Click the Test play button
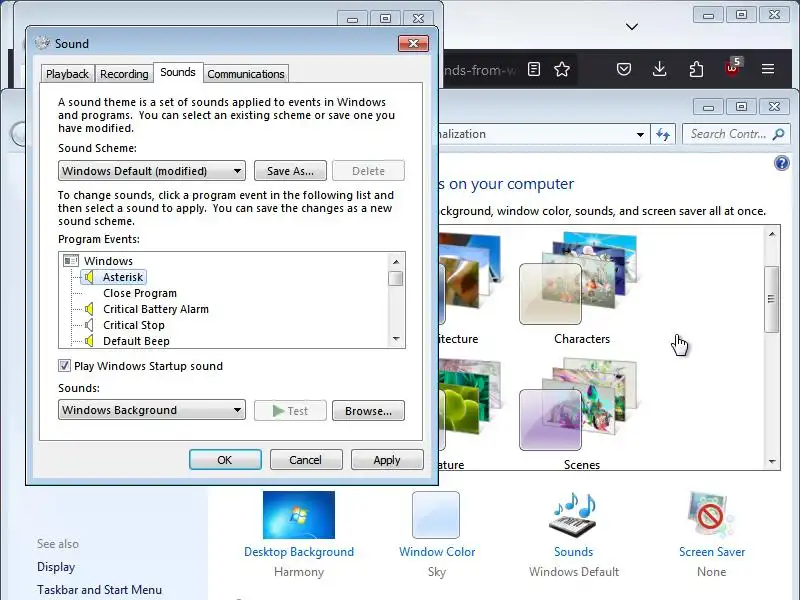The width and height of the screenshot is (800, 600). (290, 411)
